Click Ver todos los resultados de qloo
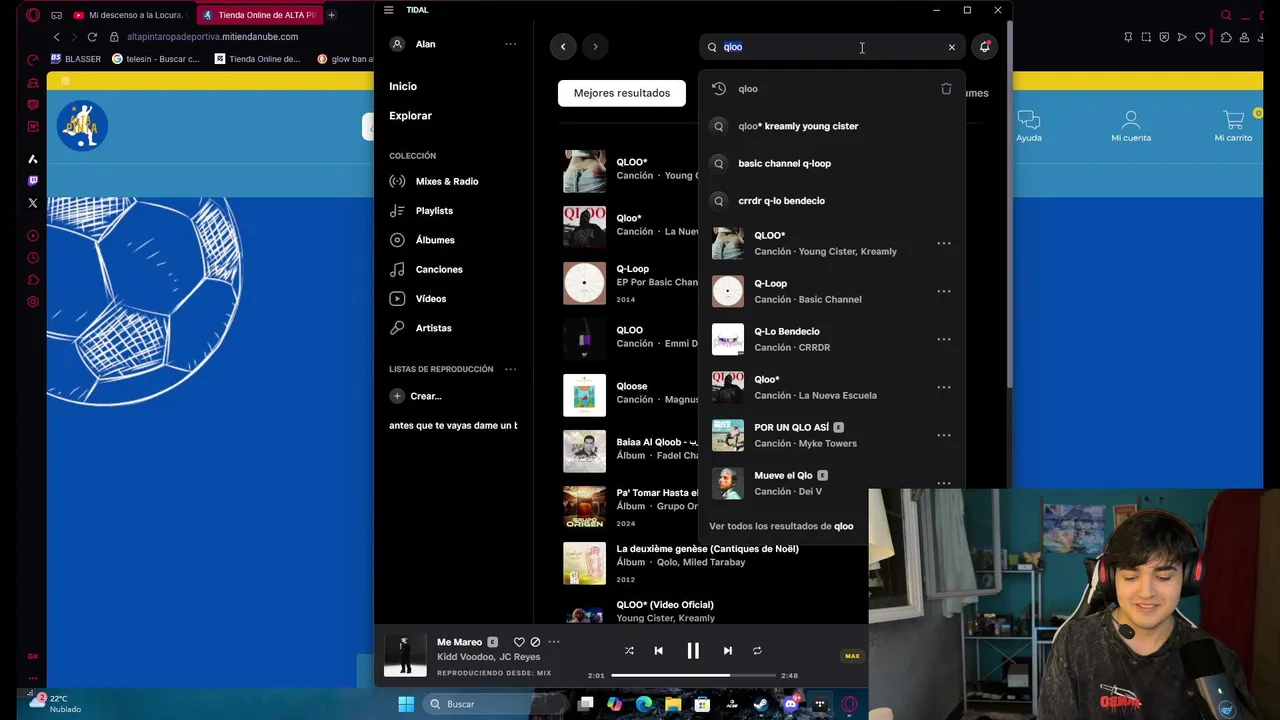Screen dimensions: 1280x720 click(781, 526)
